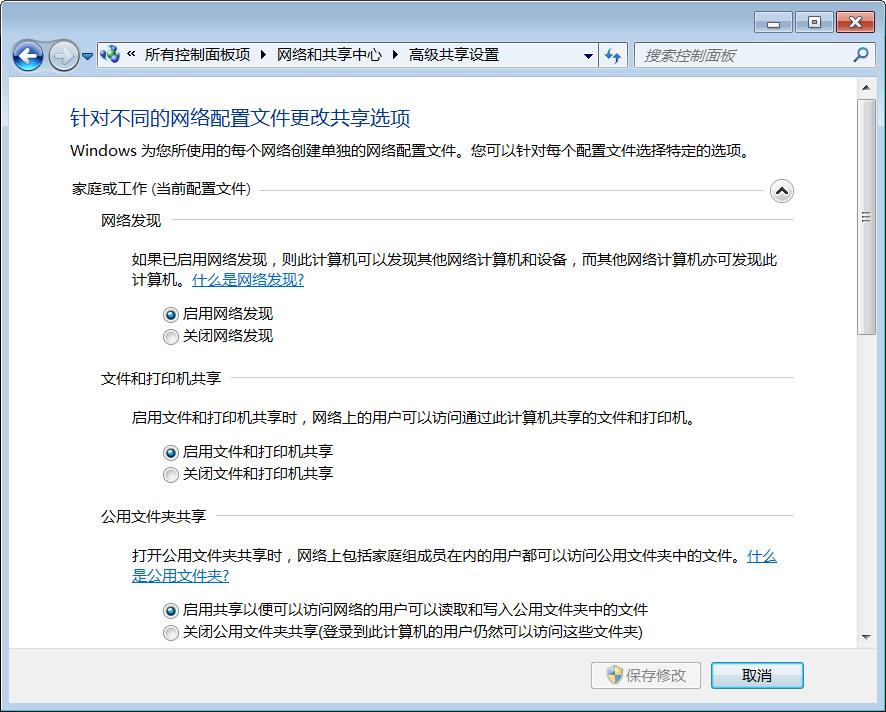
Task: Click the address bar history arrow
Action: point(588,55)
